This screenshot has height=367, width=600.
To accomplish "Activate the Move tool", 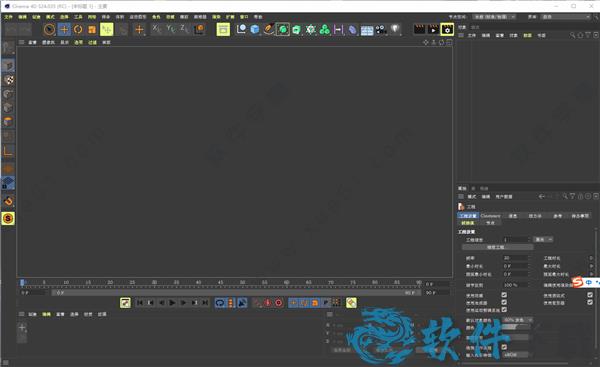I will point(64,29).
